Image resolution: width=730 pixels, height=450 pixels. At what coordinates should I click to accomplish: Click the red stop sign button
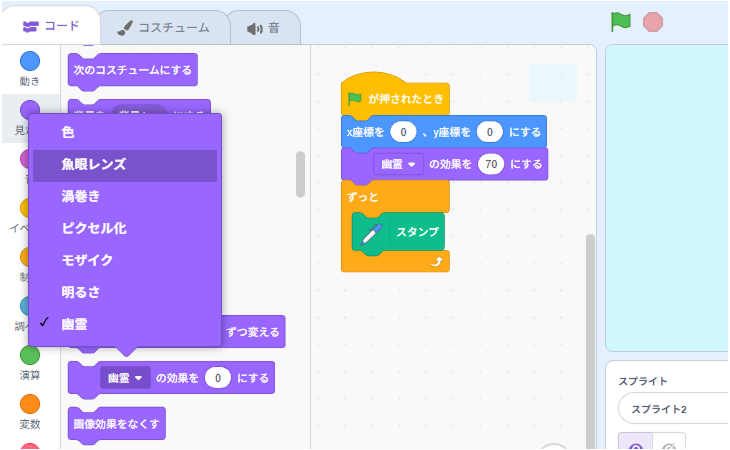point(653,22)
